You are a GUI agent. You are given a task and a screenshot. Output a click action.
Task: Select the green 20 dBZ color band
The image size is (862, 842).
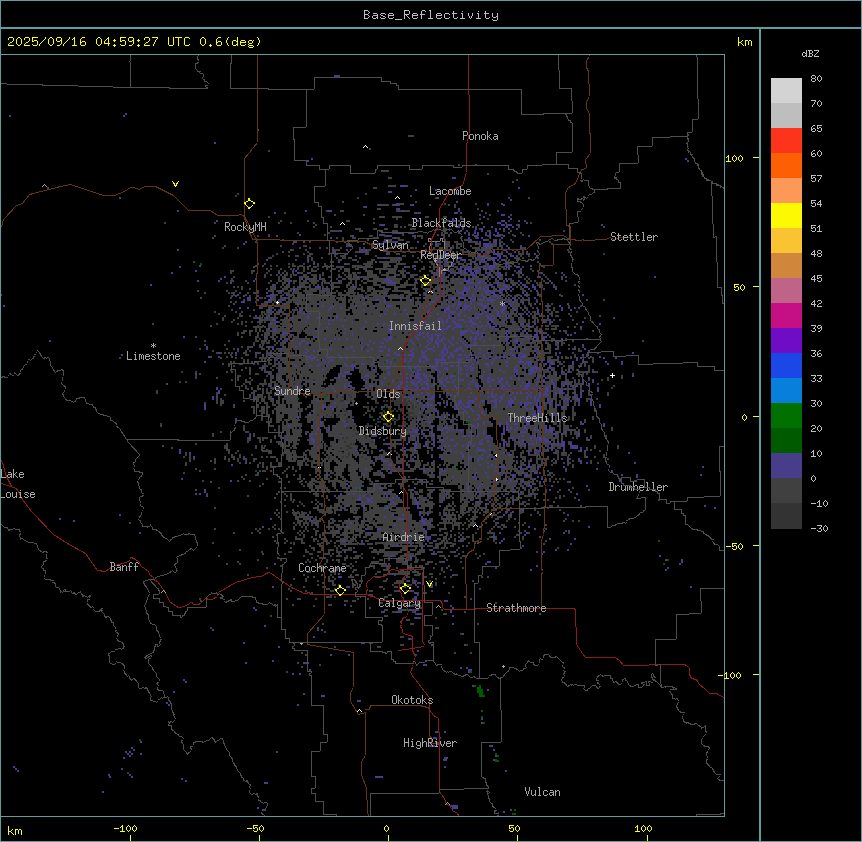click(x=786, y=416)
